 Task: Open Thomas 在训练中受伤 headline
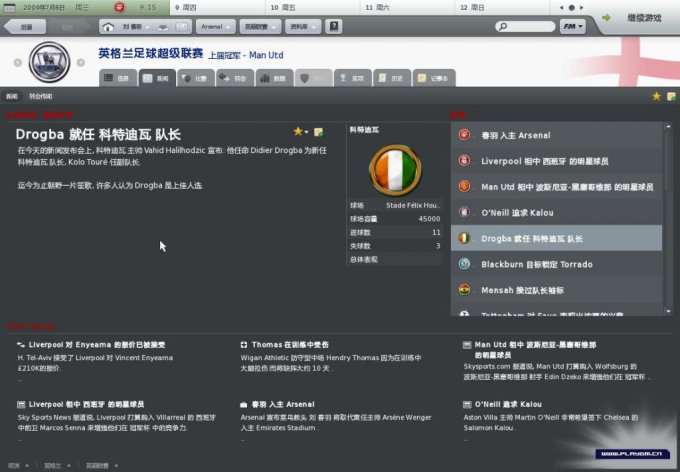tap(290, 345)
